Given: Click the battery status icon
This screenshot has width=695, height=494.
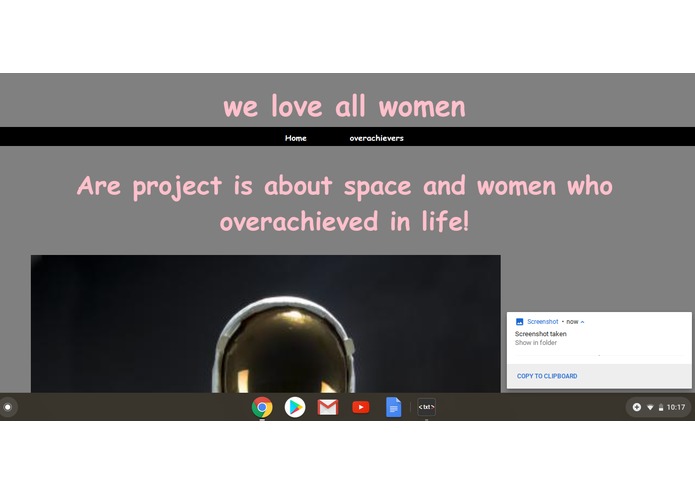Looking at the screenshot, I should (x=660, y=407).
